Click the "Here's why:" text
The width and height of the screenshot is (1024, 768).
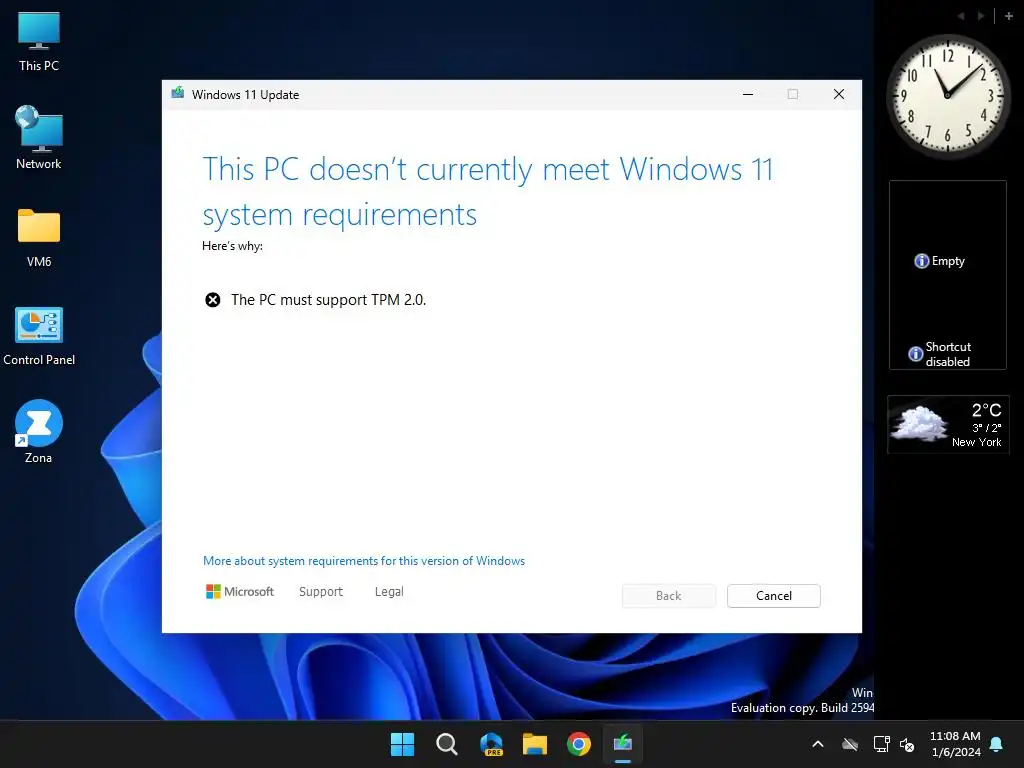232,246
